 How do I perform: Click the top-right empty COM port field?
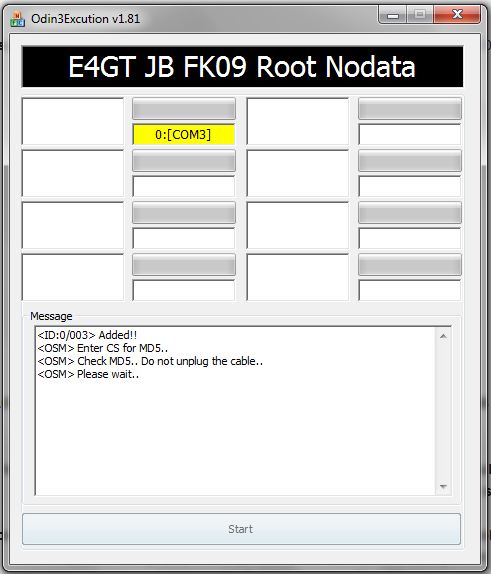click(x=410, y=135)
